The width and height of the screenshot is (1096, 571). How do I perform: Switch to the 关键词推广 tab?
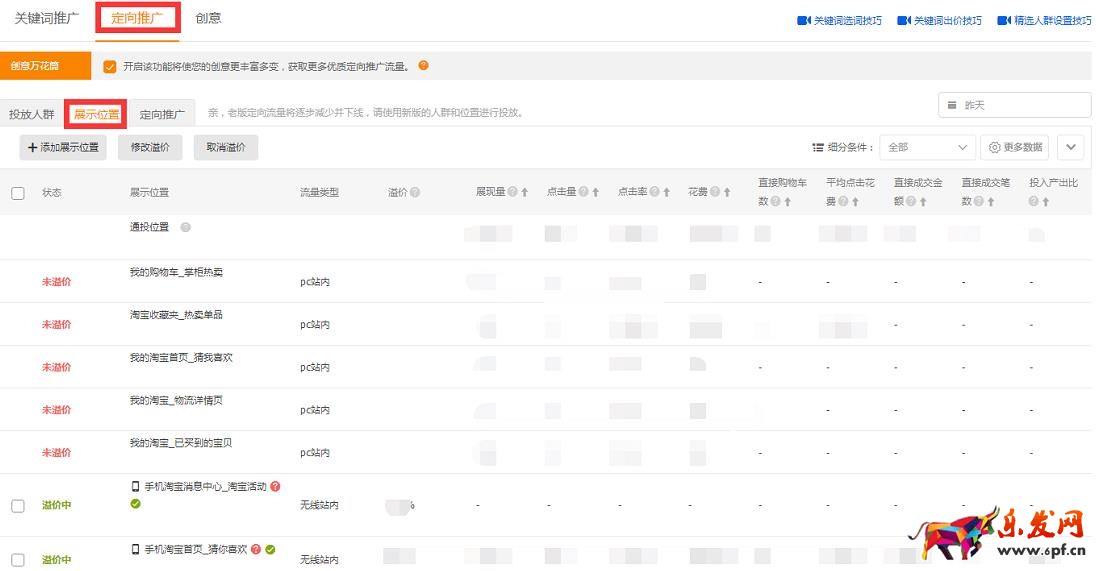(x=46, y=19)
